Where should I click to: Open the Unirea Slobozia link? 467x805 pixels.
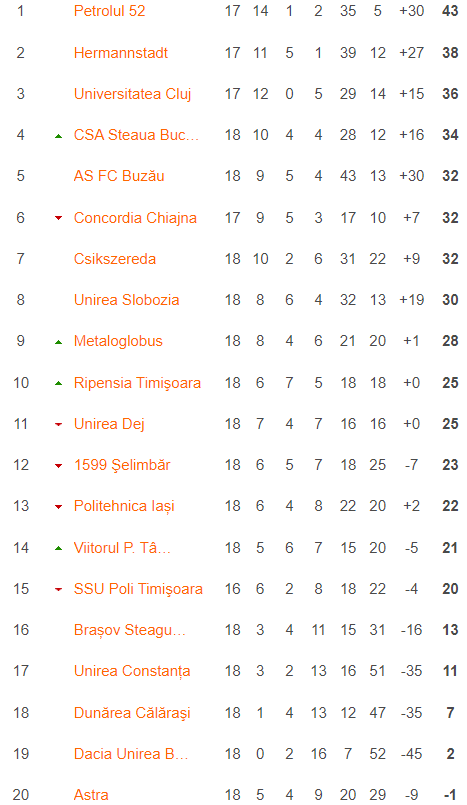(x=126, y=300)
